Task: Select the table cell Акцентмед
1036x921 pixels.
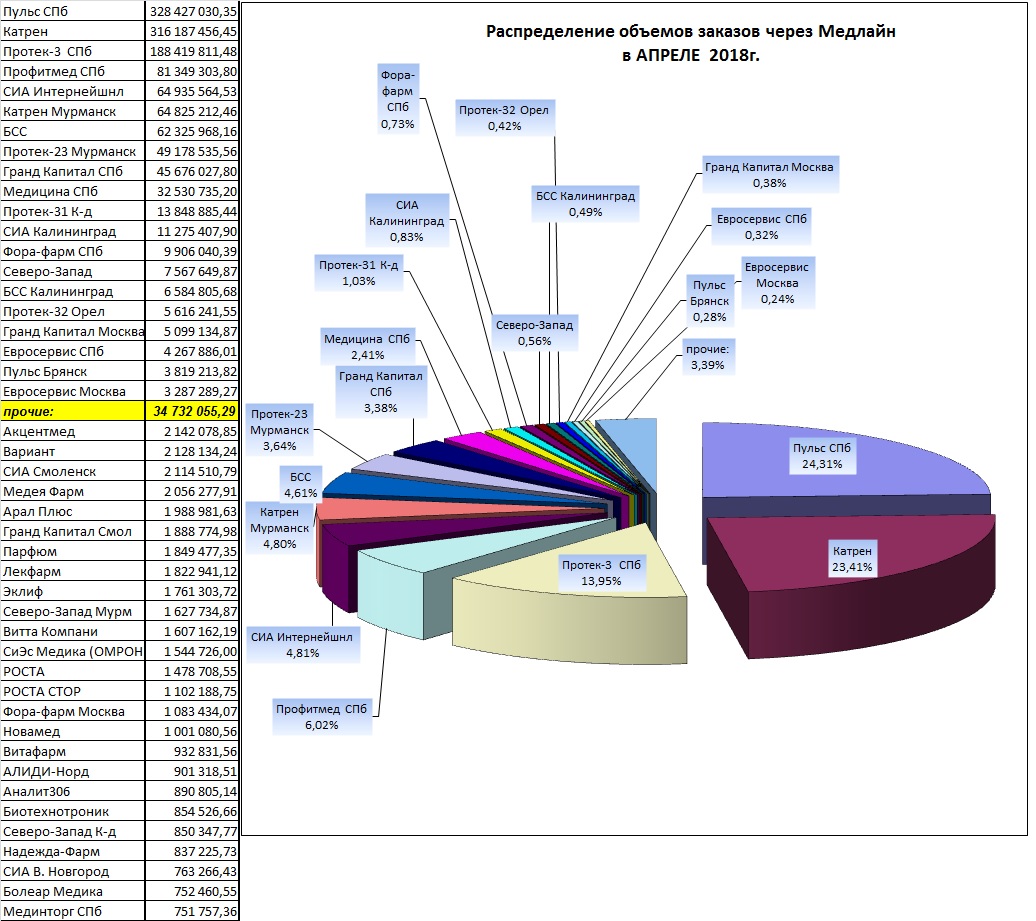Action: (x=72, y=431)
